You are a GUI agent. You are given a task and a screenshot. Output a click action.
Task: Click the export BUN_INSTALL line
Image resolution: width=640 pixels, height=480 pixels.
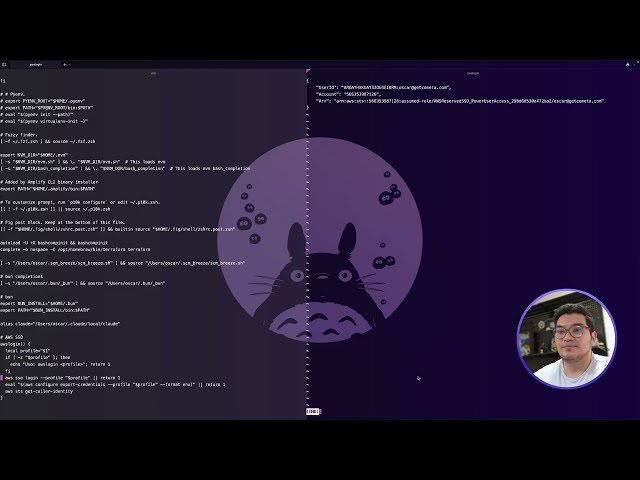(x=39, y=304)
